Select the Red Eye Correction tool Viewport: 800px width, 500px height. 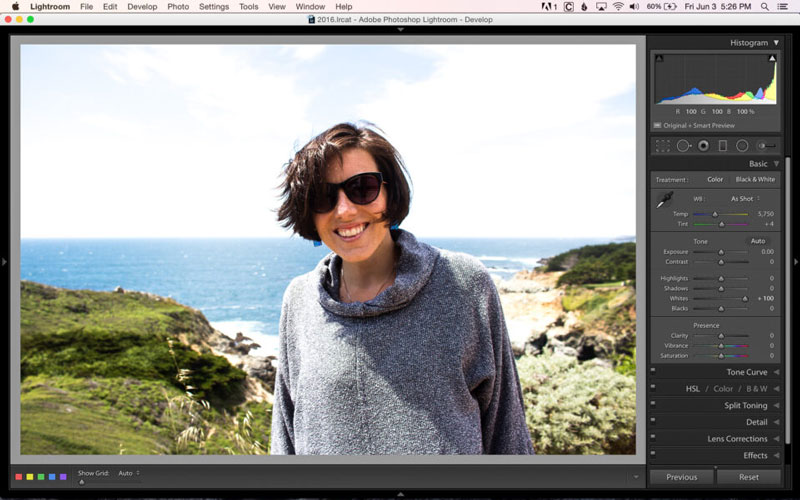703,146
